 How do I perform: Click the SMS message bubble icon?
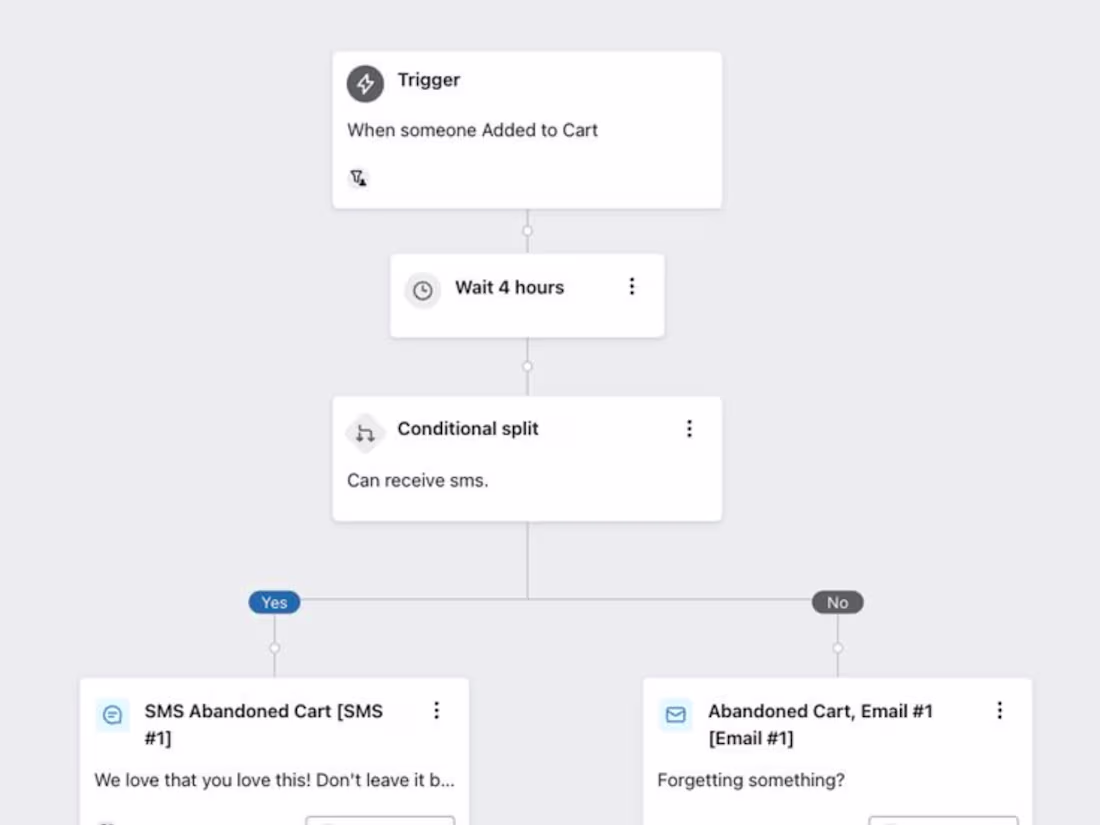(112, 715)
